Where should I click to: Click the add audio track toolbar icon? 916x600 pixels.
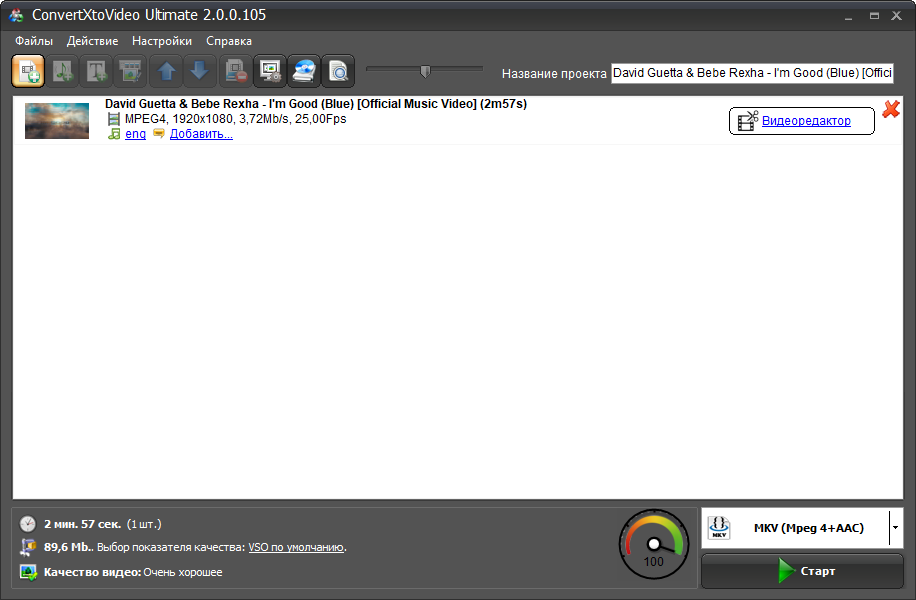pos(63,71)
